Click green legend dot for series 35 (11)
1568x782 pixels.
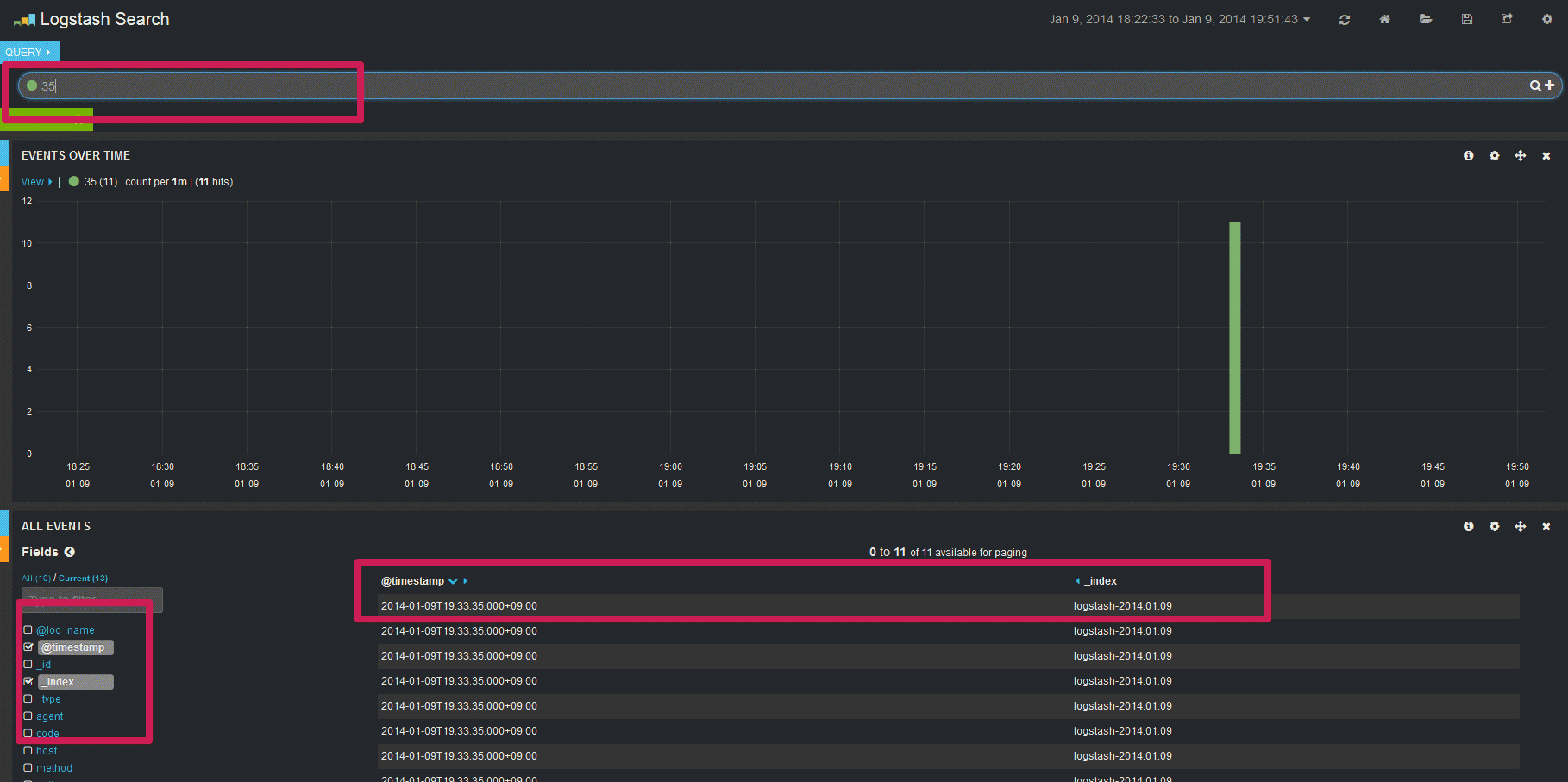pos(74,181)
